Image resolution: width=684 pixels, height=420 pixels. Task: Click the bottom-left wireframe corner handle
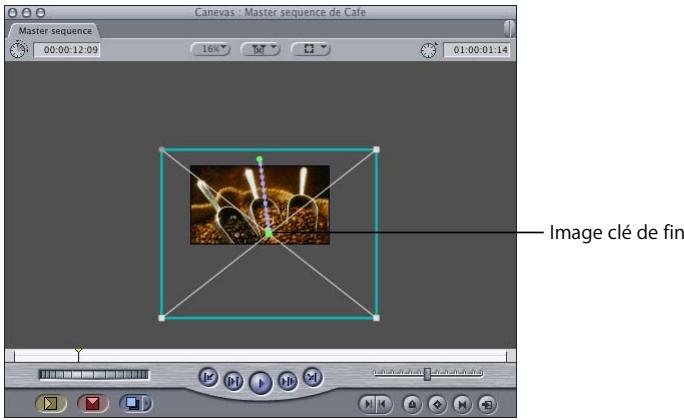[161, 318]
